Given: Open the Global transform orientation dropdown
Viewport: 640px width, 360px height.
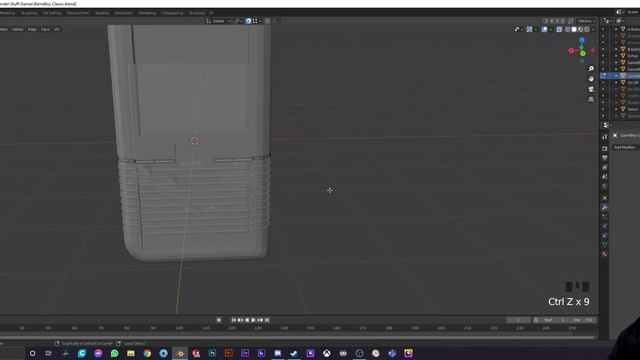Looking at the screenshot, I should click(x=218, y=21).
